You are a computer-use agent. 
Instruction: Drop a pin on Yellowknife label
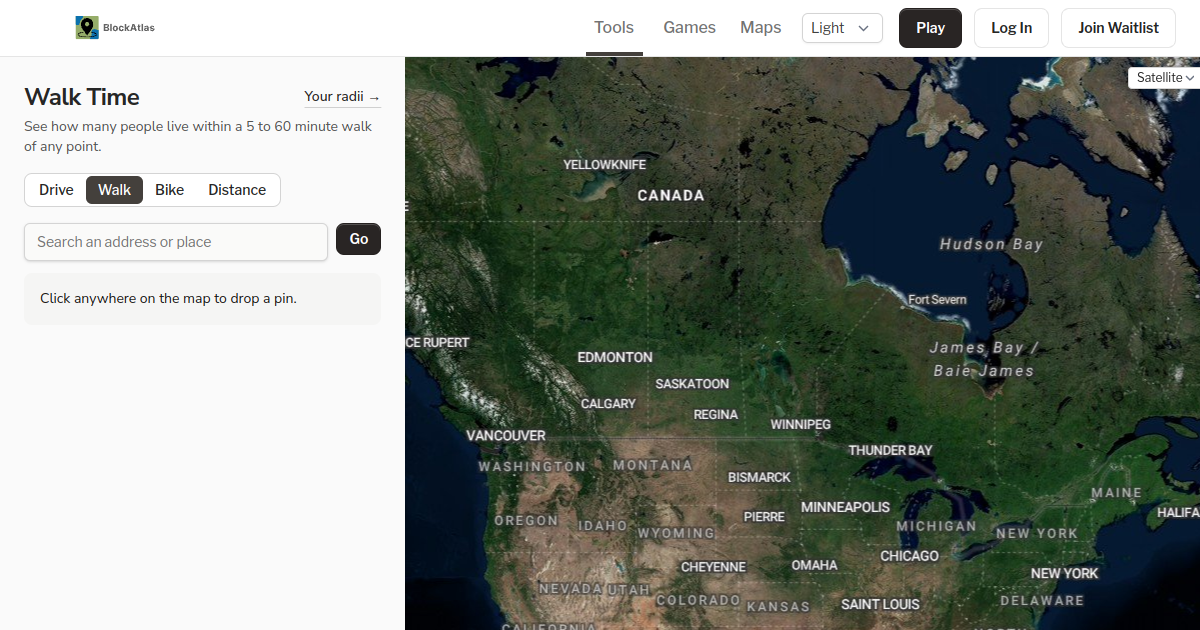click(605, 164)
